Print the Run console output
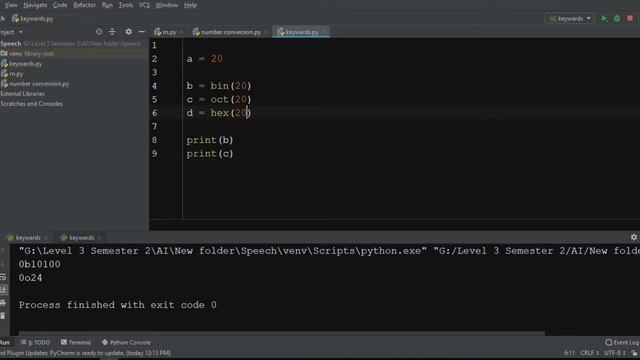 point(3,303)
